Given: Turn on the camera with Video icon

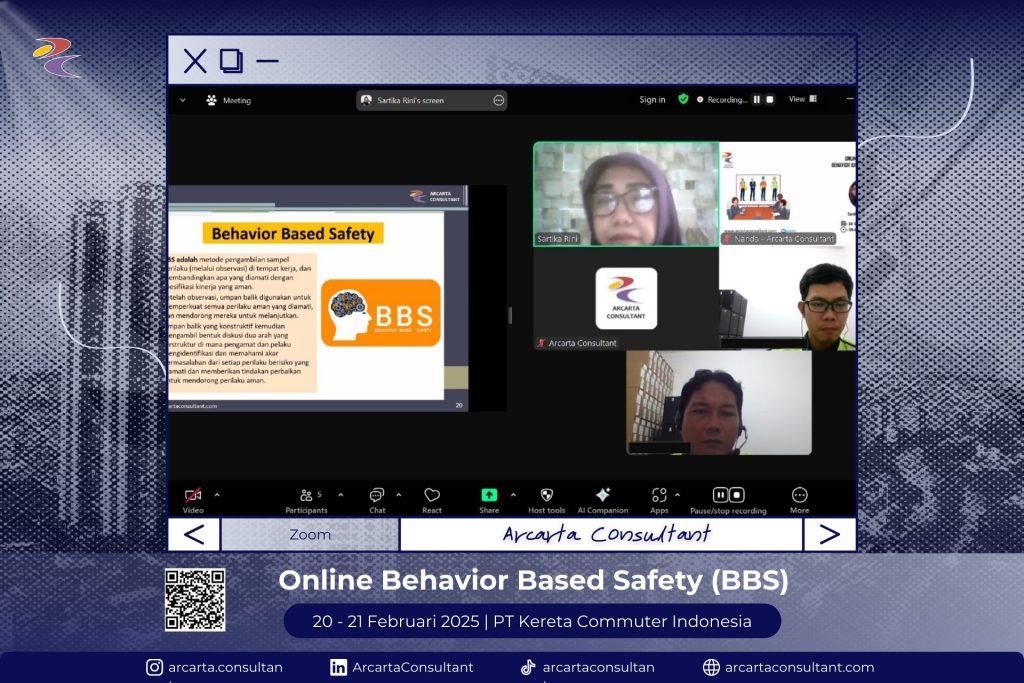Looking at the screenshot, I should pos(193,496).
